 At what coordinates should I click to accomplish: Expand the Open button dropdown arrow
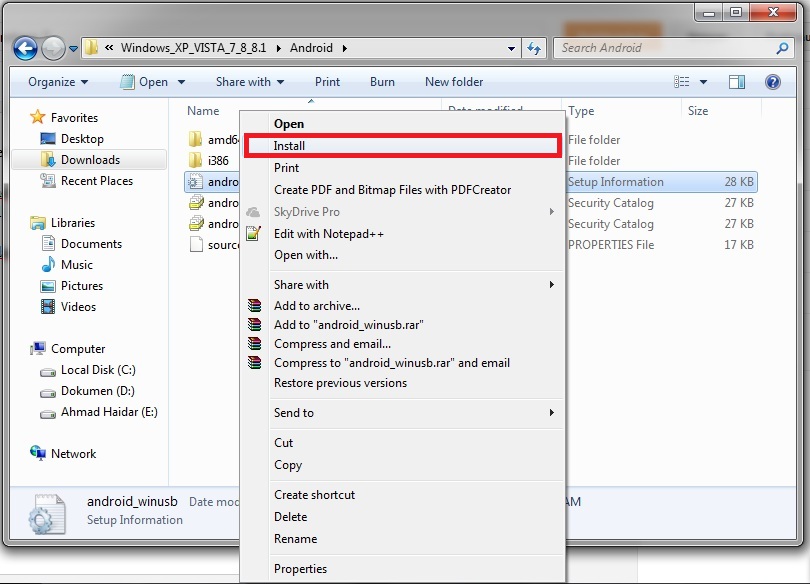pos(181,82)
